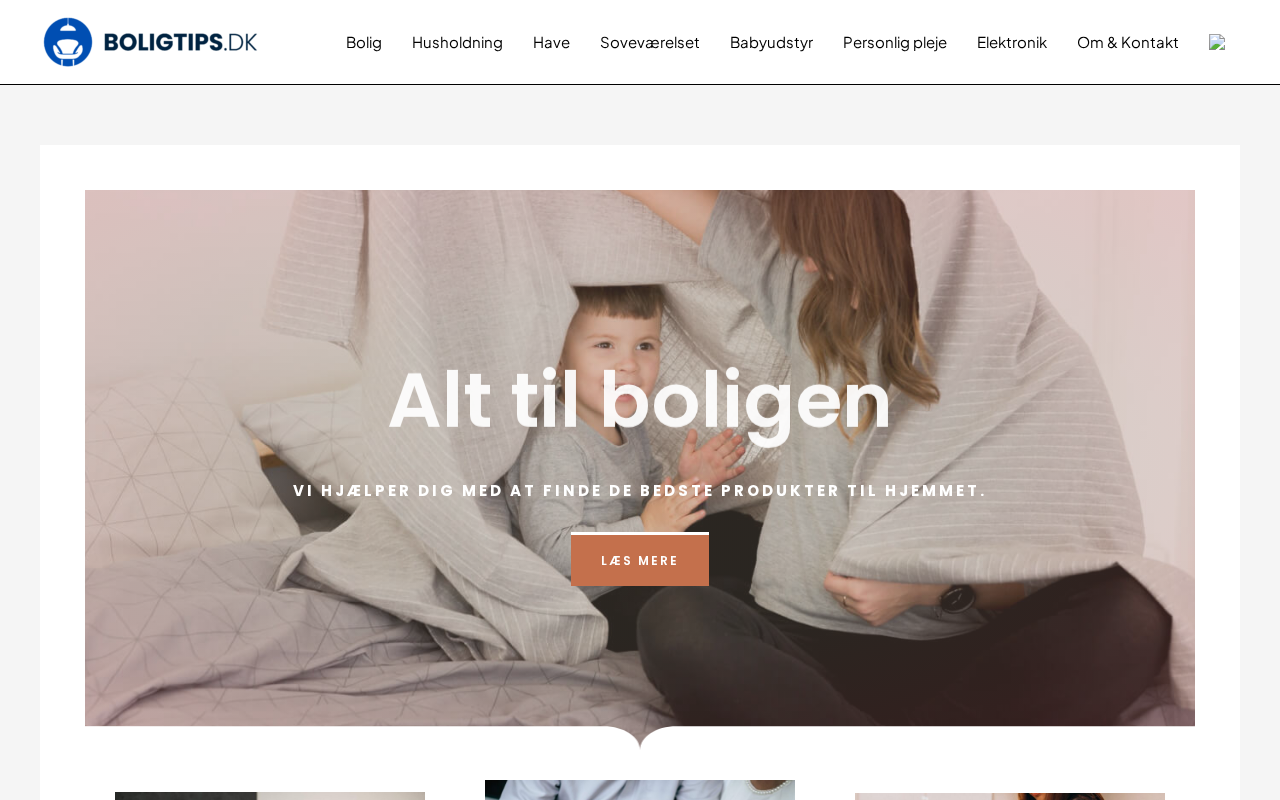Open the Husholdning menu item
Screen dimensions: 1280x800
point(457,42)
